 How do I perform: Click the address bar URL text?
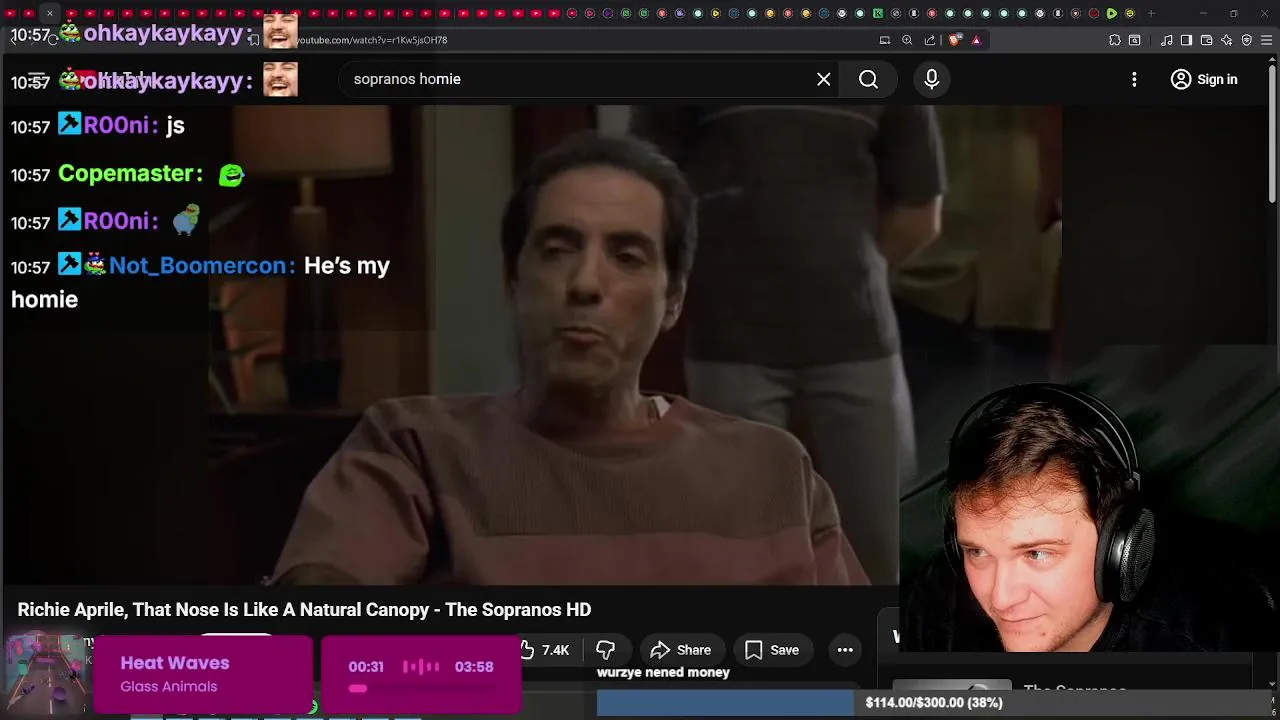(x=372, y=40)
